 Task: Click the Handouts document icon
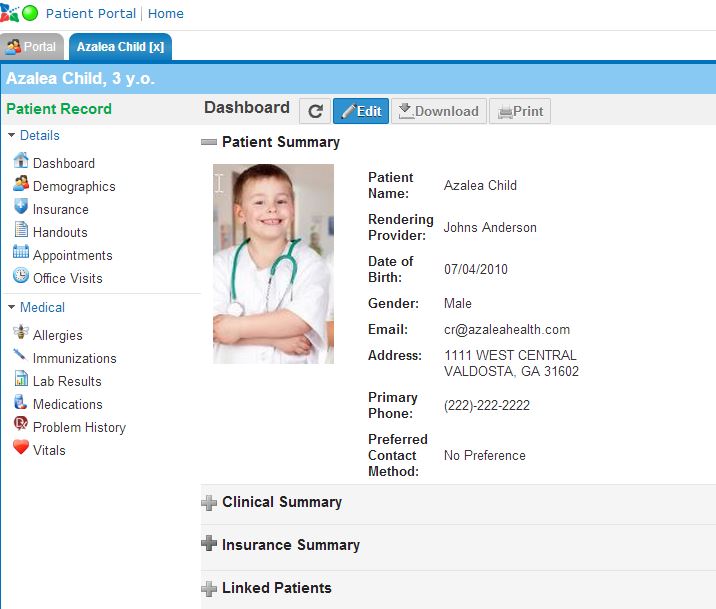pos(21,229)
